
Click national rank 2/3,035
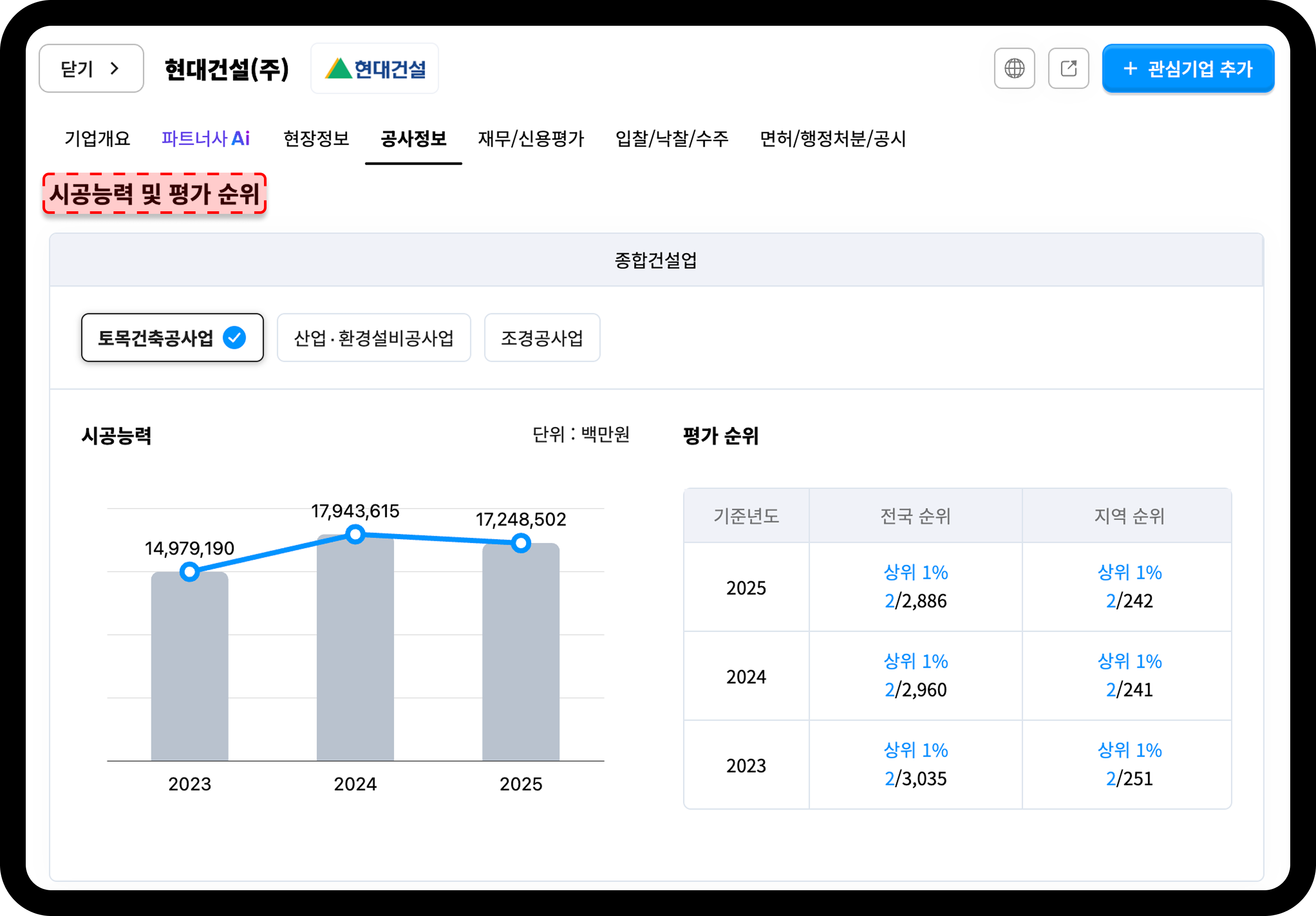(x=916, y=778)
